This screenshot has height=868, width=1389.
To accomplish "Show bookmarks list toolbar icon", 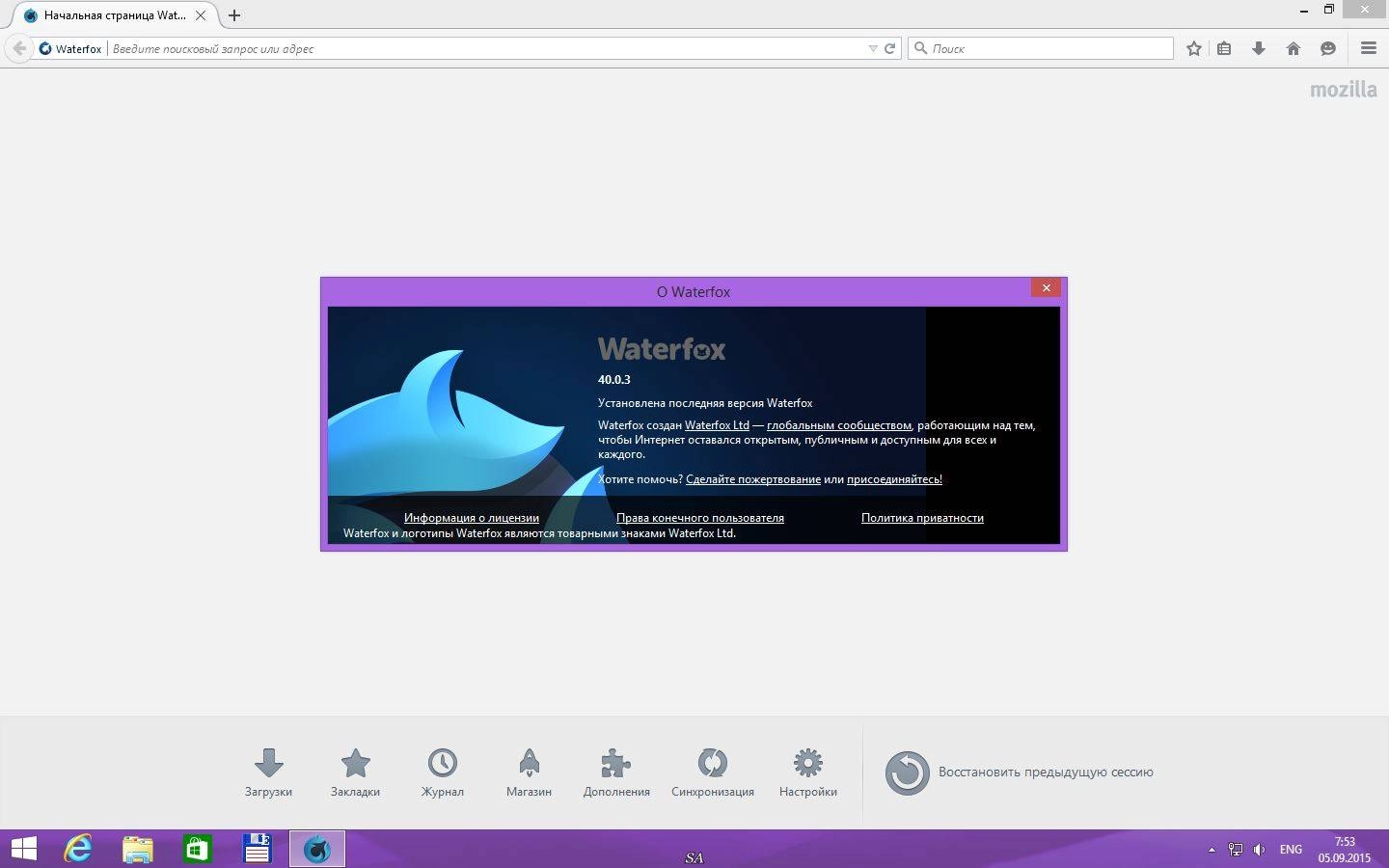I will click(1224, 48).
